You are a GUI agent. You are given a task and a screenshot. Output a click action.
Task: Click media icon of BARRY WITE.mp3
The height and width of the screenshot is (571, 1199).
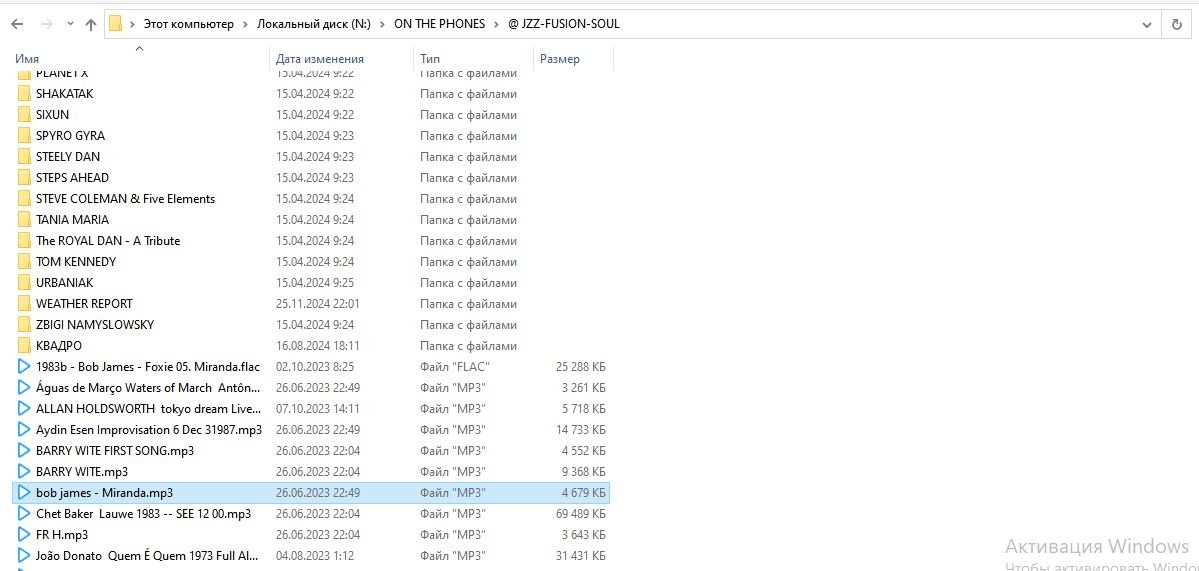24,472
